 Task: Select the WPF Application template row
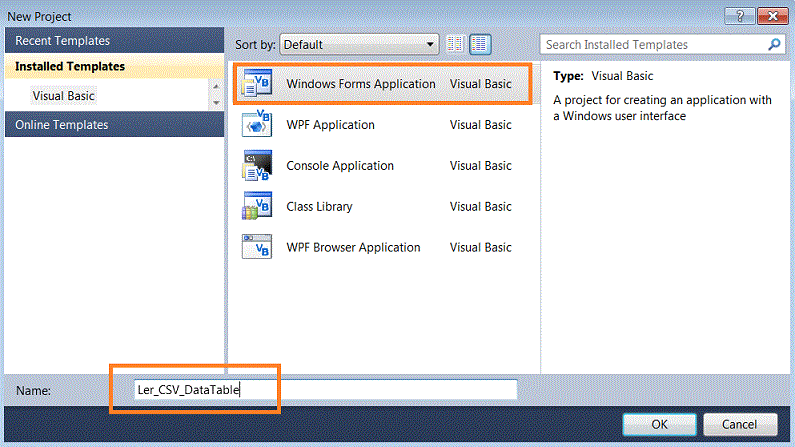click(383, 125)
